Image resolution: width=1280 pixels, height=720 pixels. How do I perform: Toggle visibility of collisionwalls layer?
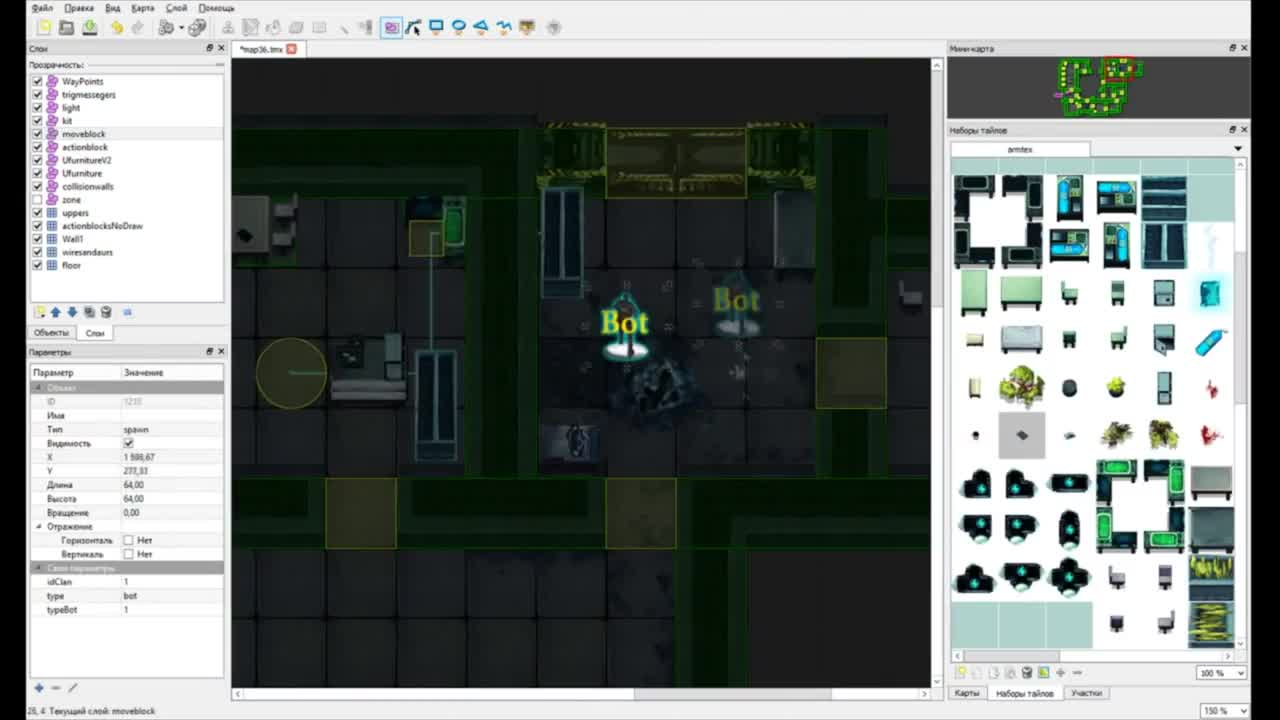tap(38, 186)
